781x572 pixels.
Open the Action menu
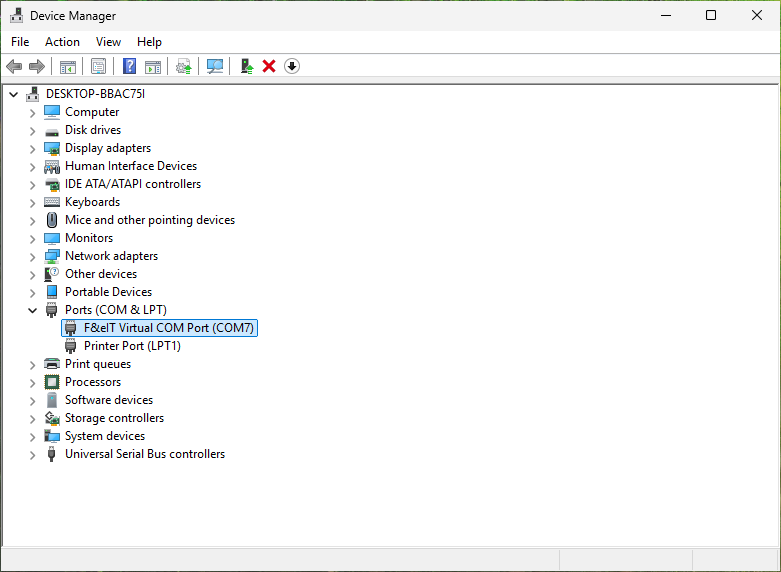pyautogui.click(x=62, y=42)
